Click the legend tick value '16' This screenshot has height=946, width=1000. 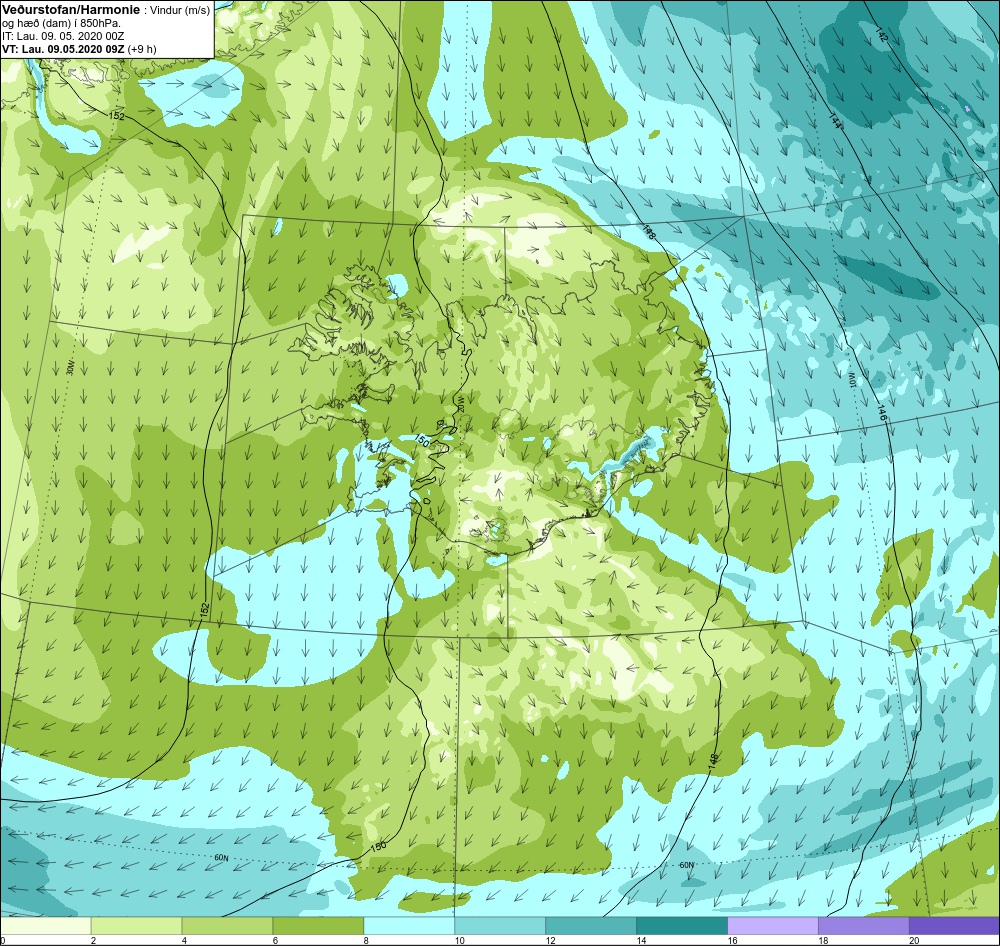click(x=732, y=940)
